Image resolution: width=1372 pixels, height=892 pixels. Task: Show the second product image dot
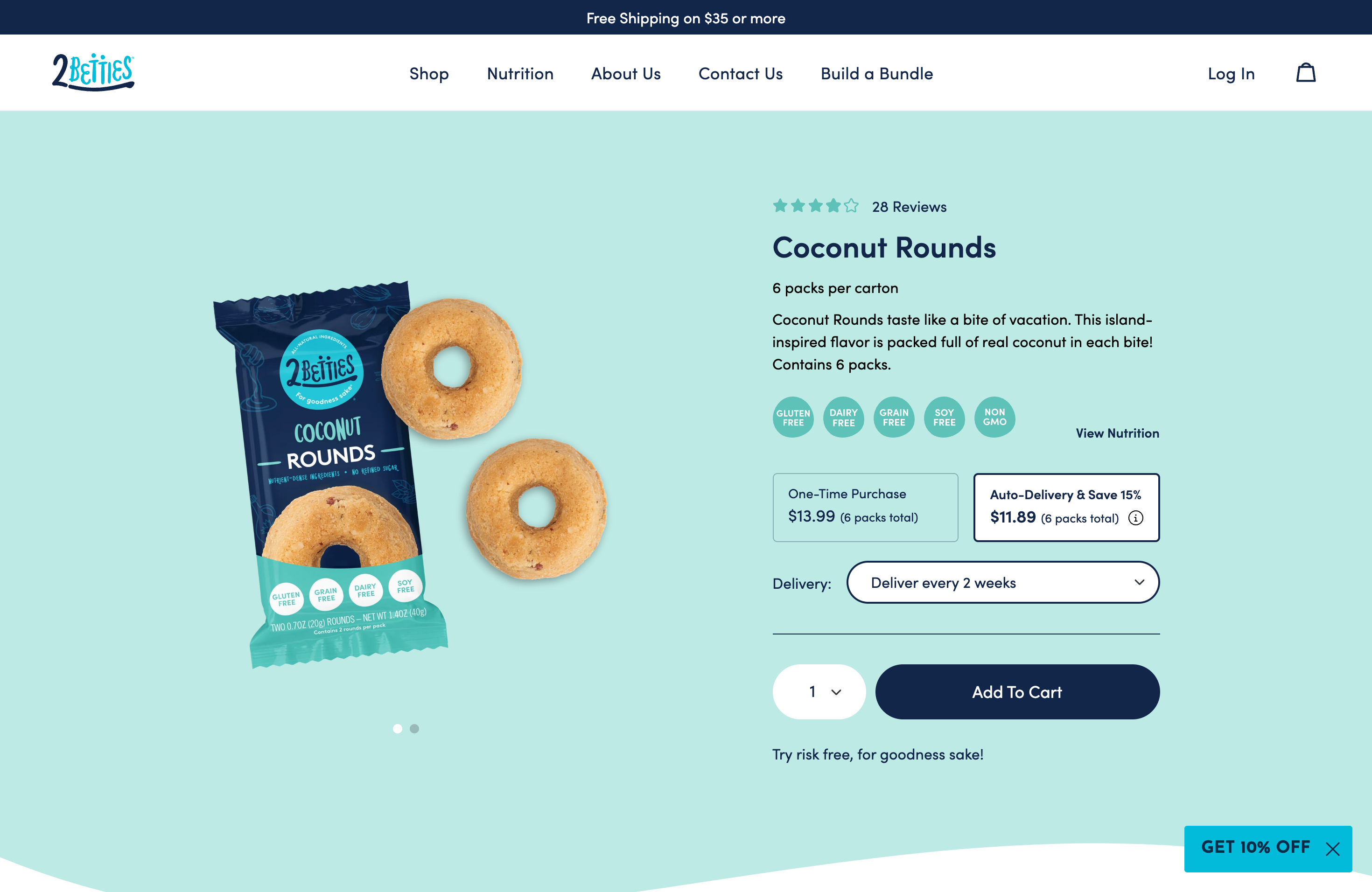pos(414,728)
